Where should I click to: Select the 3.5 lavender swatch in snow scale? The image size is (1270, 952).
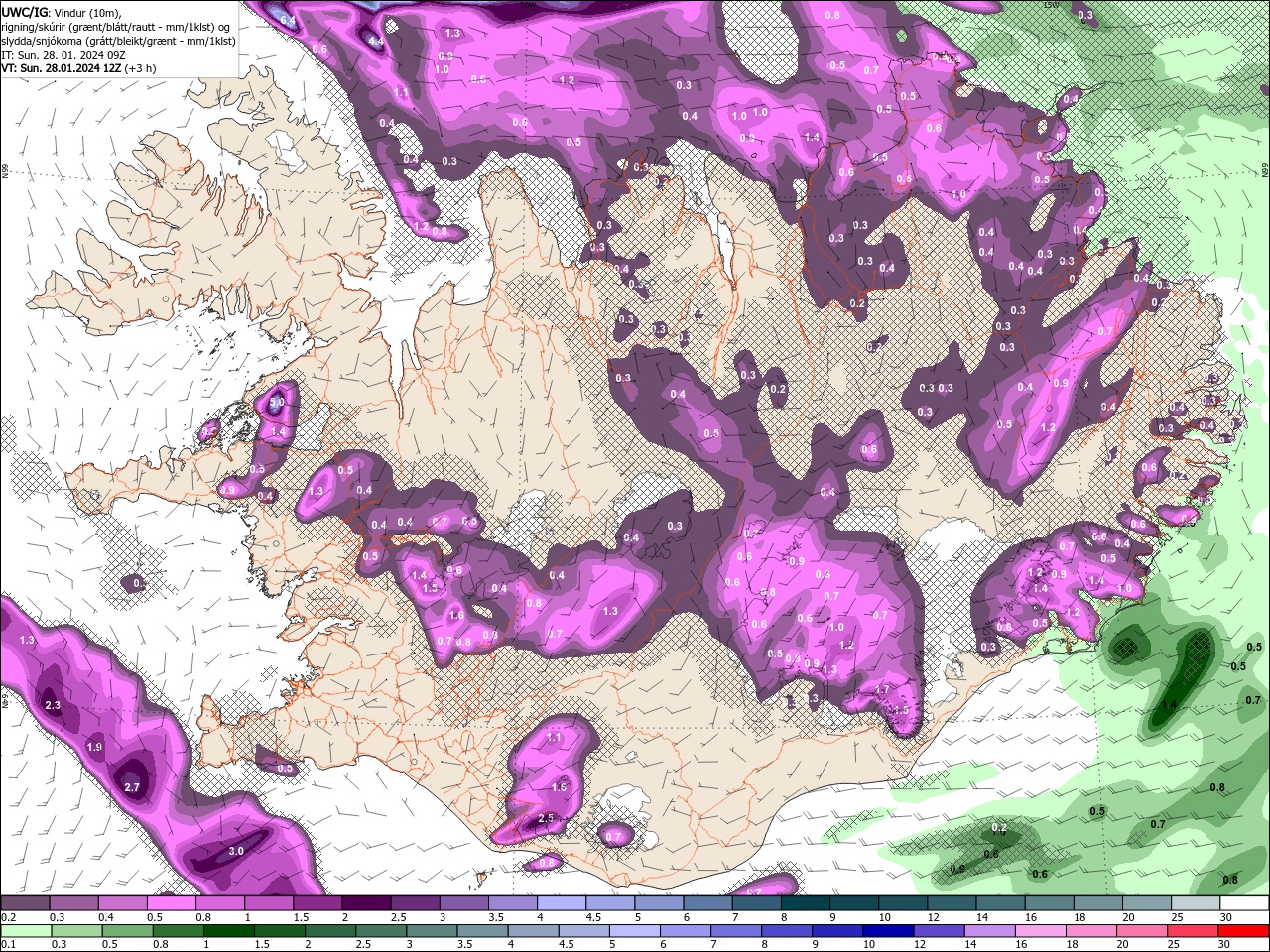click(512, 903)
